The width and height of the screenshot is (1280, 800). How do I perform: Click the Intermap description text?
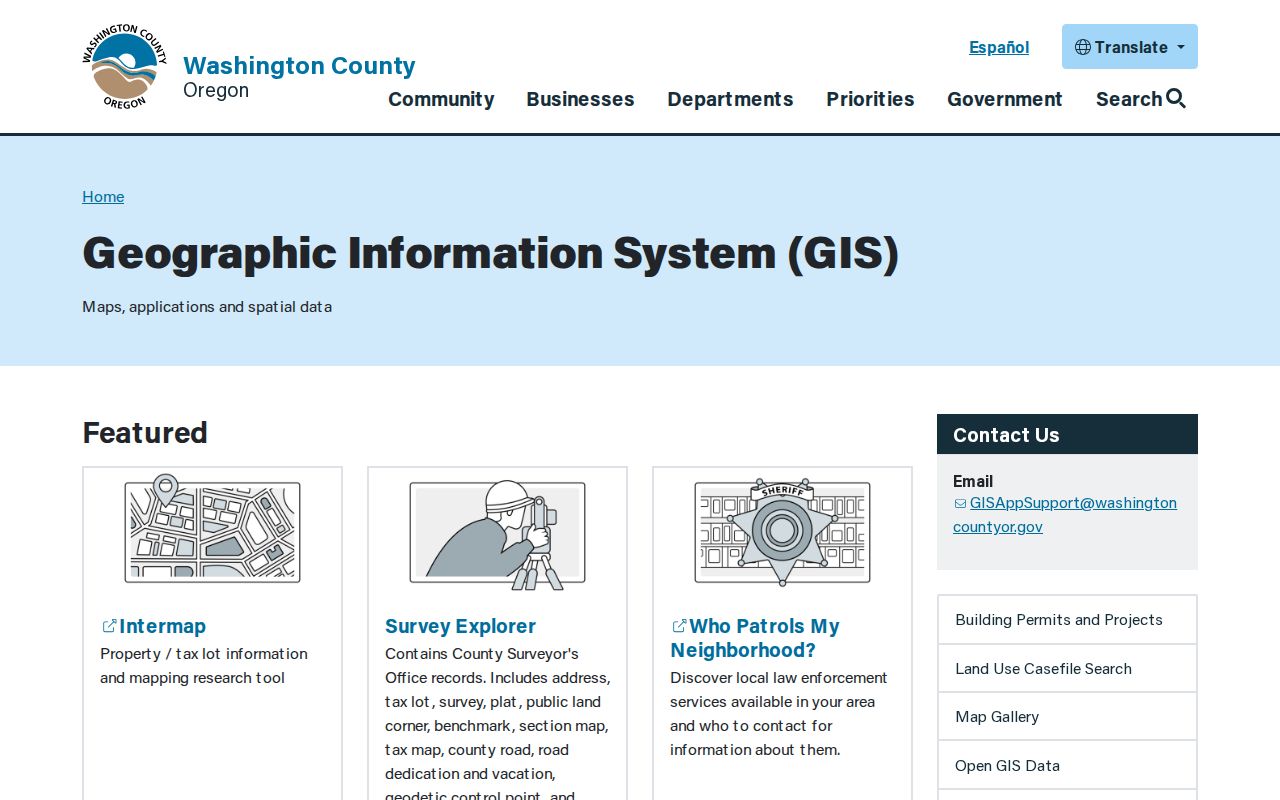point(204,666)
